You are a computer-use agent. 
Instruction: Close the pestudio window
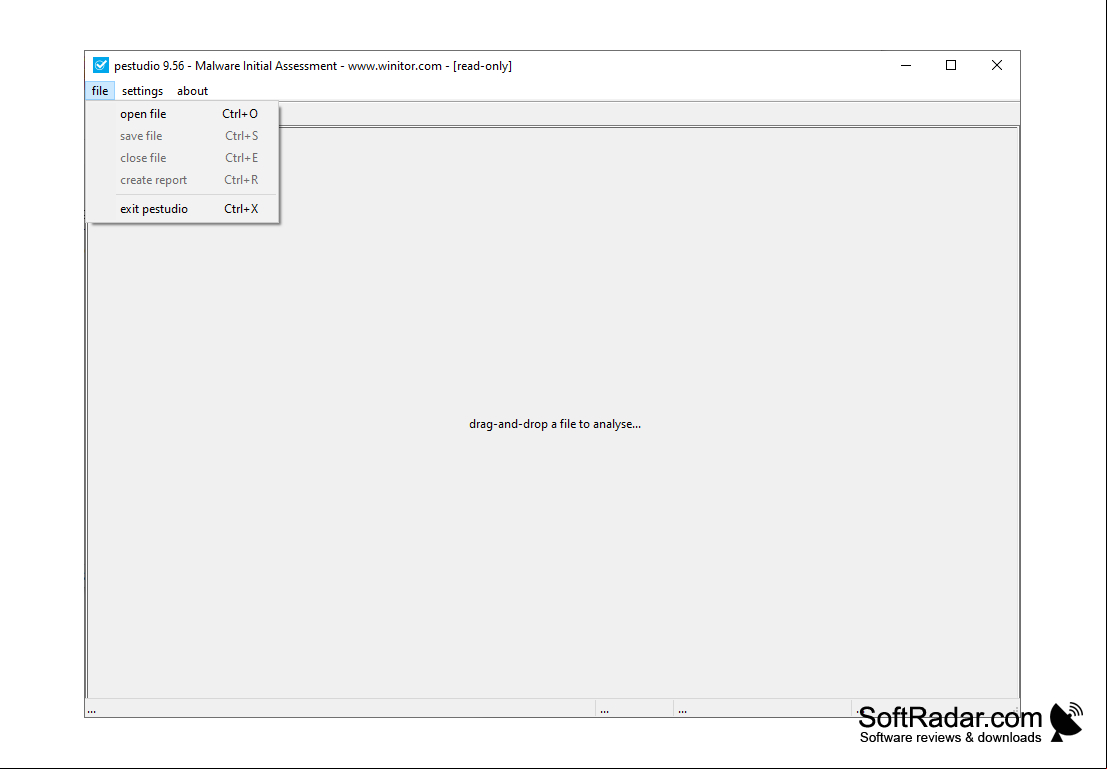coord(997,65)
